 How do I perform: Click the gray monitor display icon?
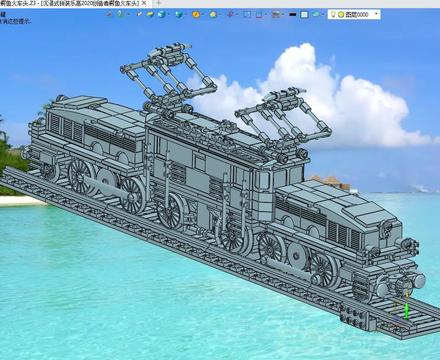click(x=276, y=14)
